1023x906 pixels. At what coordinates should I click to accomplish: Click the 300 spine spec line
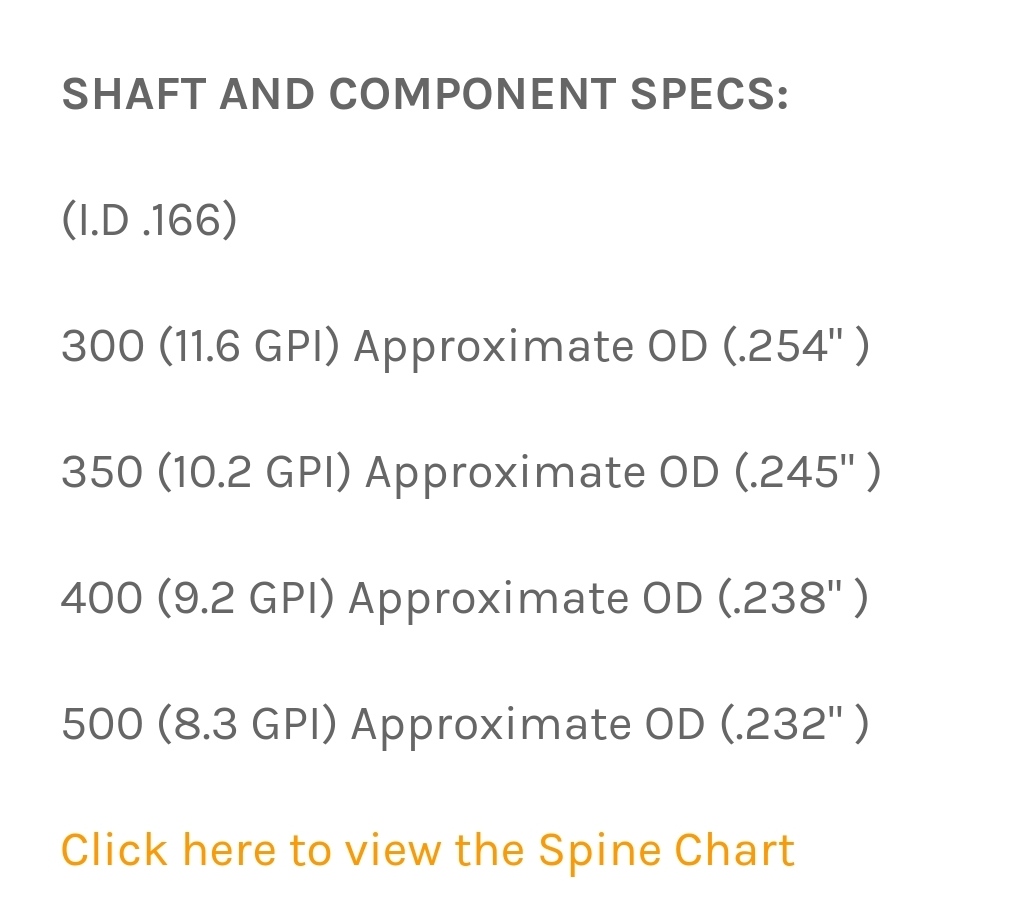tap(465, 347)
